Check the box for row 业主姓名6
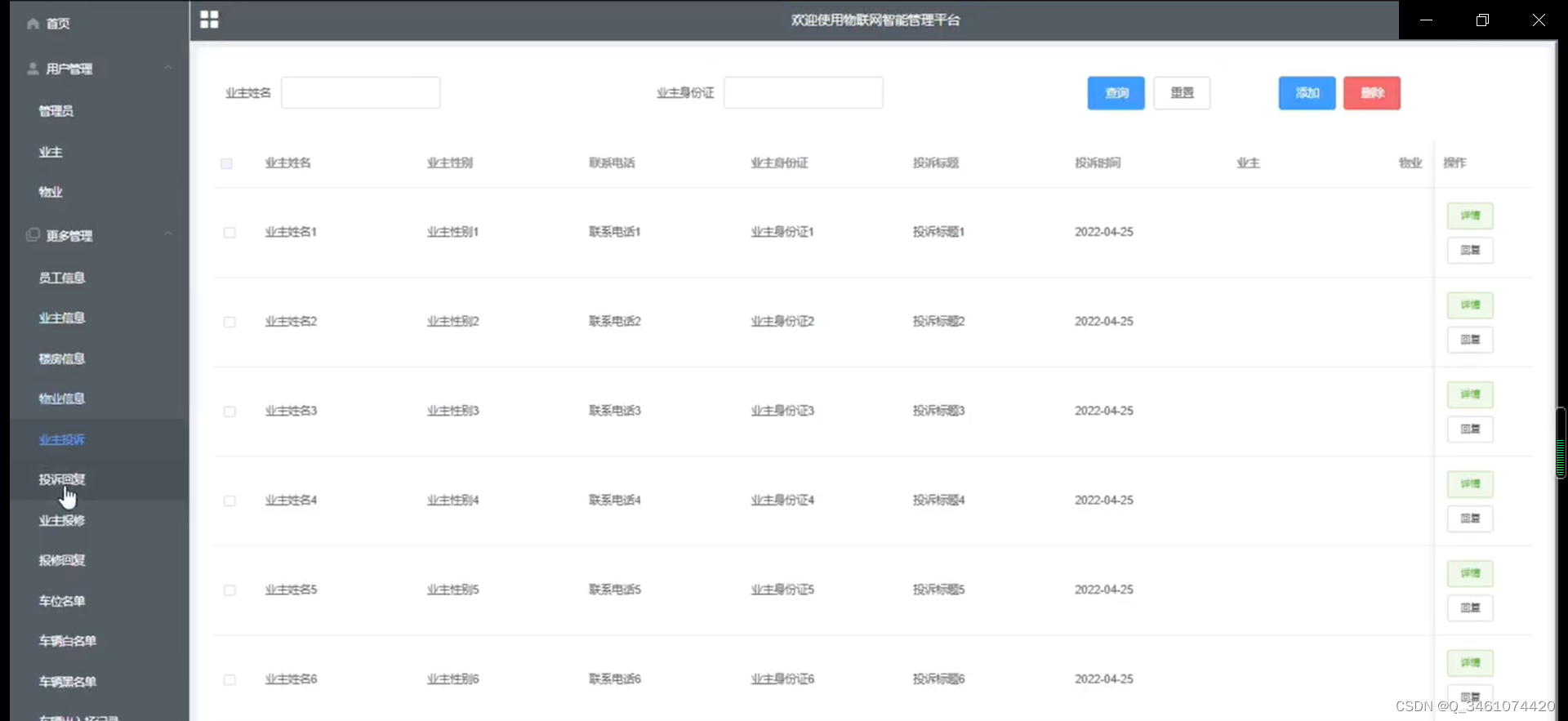This screenshot has width=1568, height=721. point(229,679)
